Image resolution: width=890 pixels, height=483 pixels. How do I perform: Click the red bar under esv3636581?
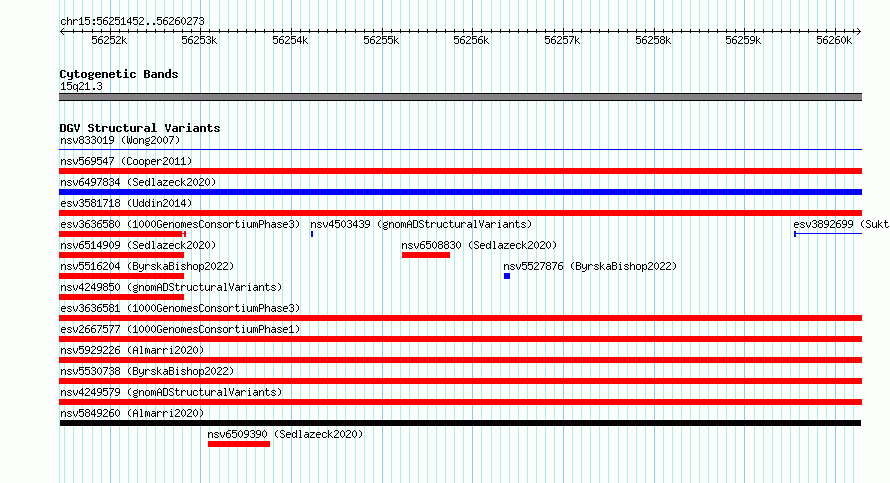(x=460, y=318)
